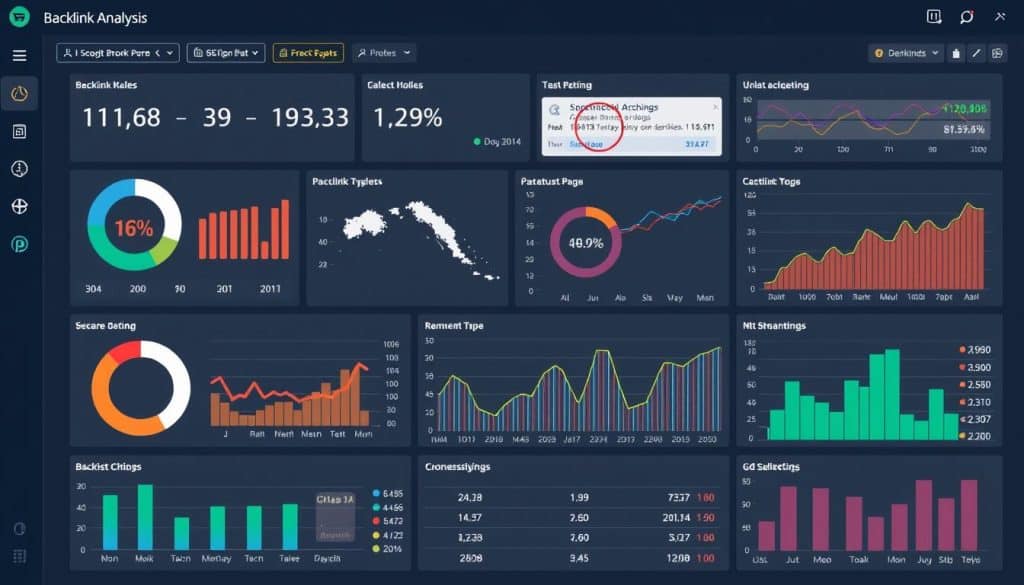The height and width of the screenshot is (585, 1024).
Task: Click the panel layout icon in top bar
Action: (934, 17)
